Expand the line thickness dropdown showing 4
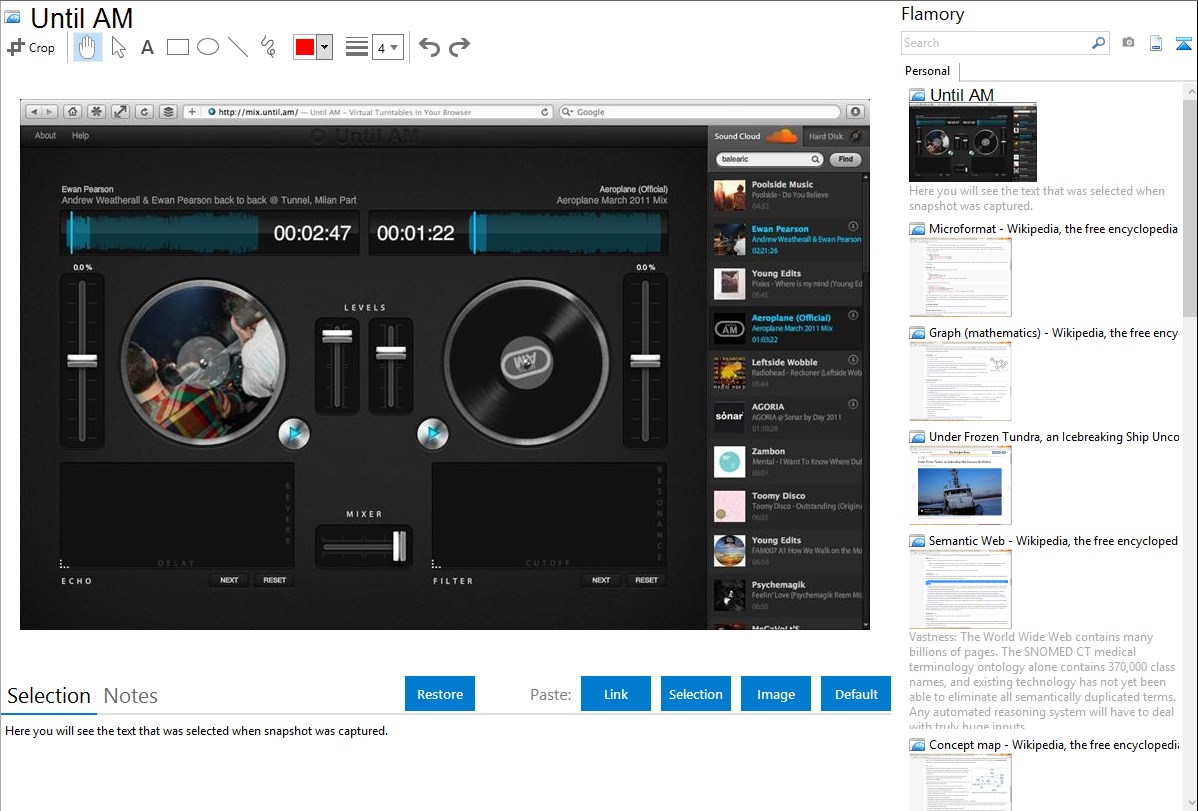Viewport: 1198px width, 811px height. coord(388,47)
